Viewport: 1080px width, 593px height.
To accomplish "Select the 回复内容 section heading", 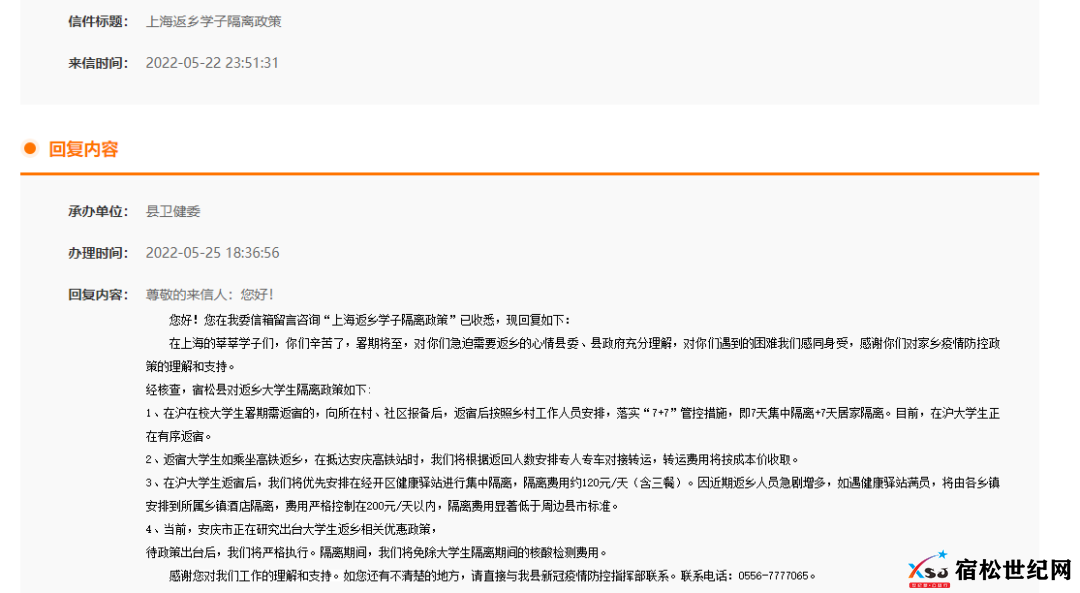I will (83, 149).
